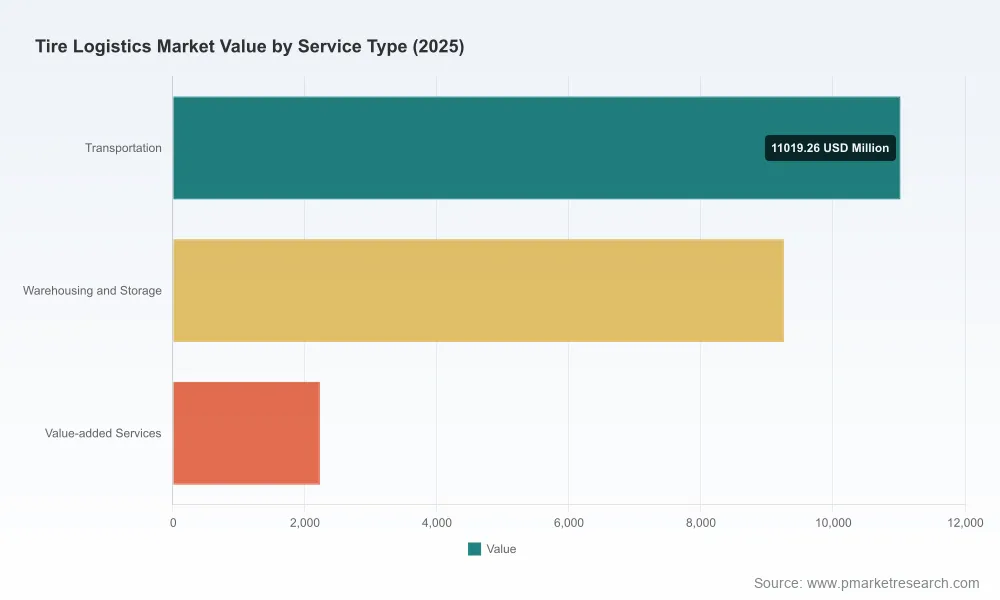Click the 6,000 x-axis tick label
1000x600 pixels.
(x=569, y=523)
